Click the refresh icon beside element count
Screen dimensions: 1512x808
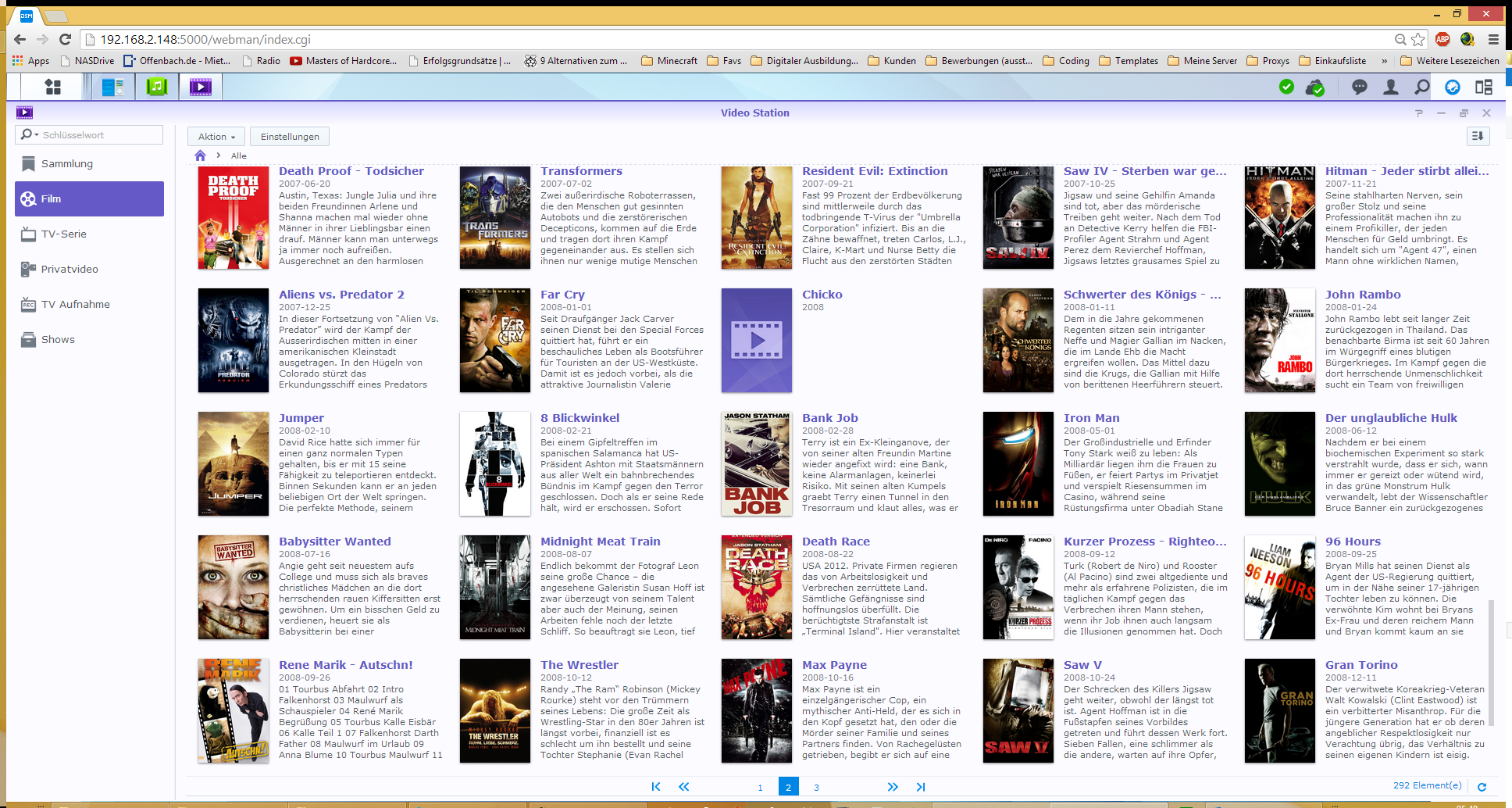click(1482, 787)
